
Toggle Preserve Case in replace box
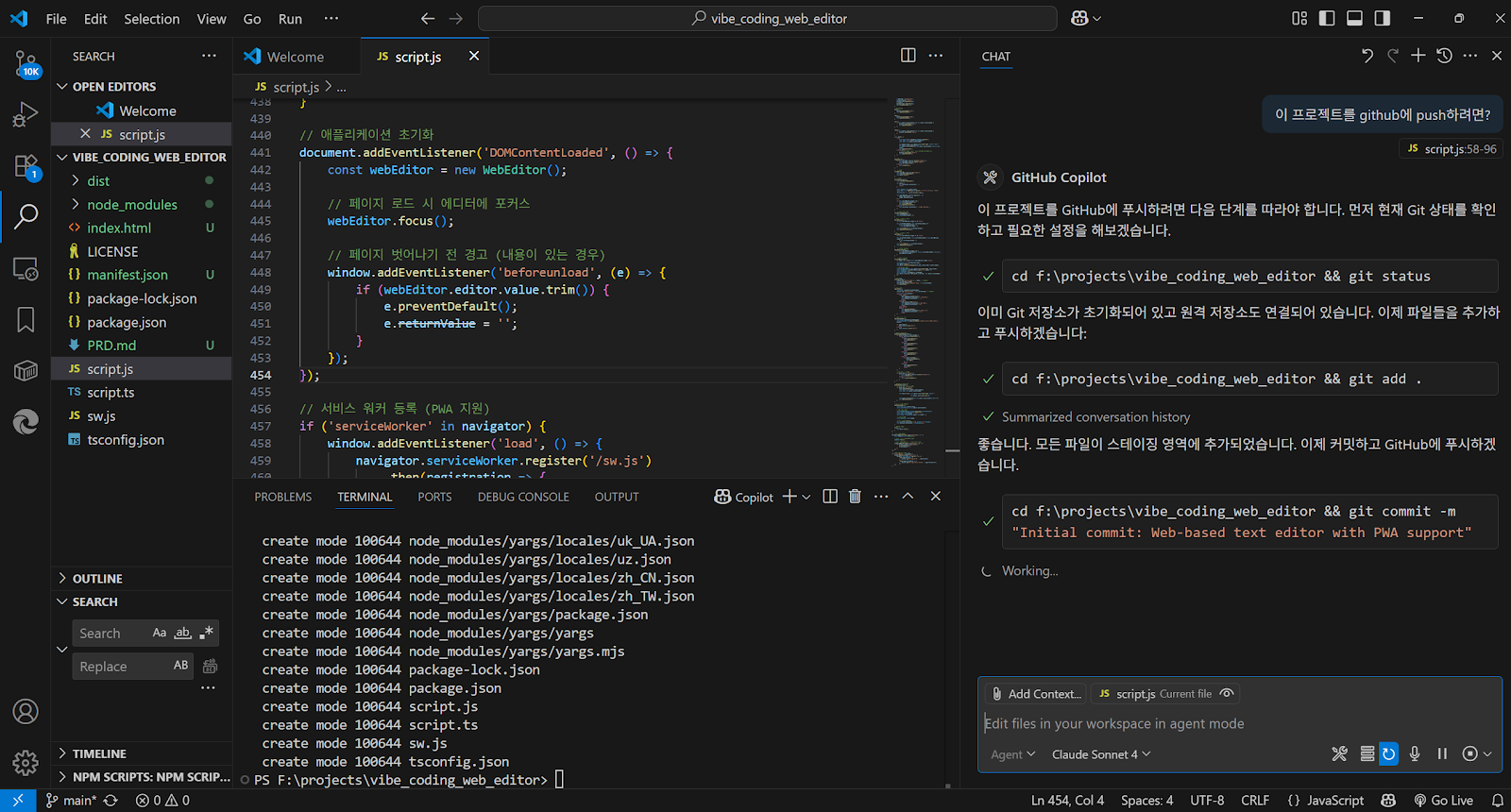pos(180,666)
